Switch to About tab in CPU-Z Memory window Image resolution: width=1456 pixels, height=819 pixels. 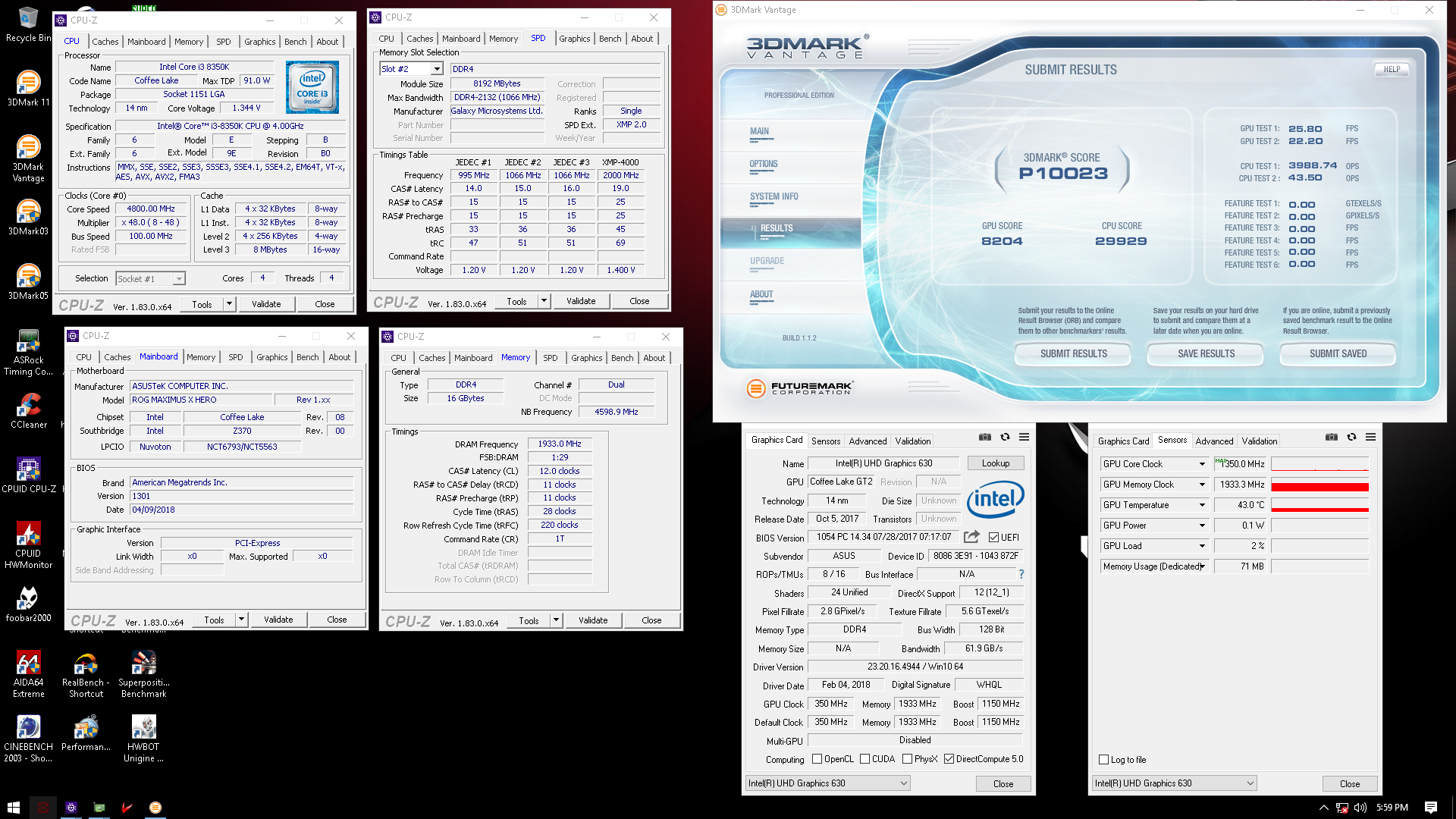[654, 358]
